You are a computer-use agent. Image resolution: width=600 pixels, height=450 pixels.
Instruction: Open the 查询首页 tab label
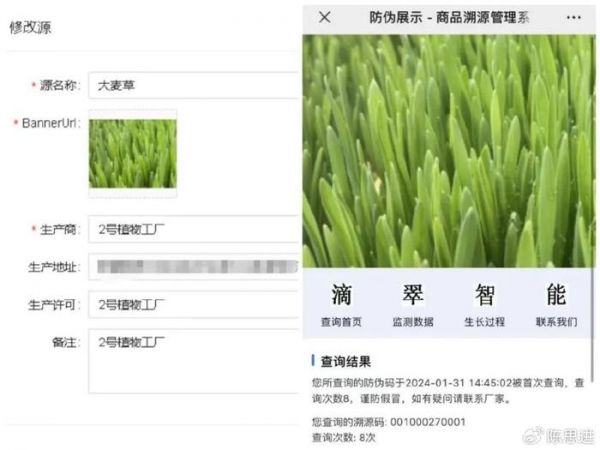[341, 322]
